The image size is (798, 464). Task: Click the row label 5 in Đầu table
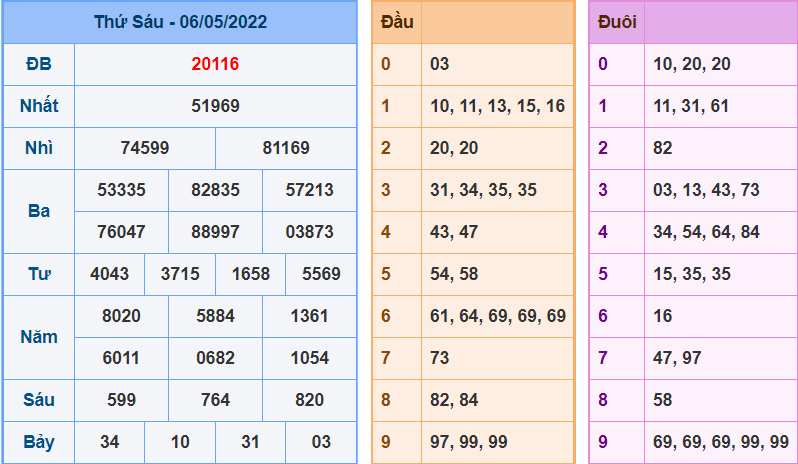[386, 274]
